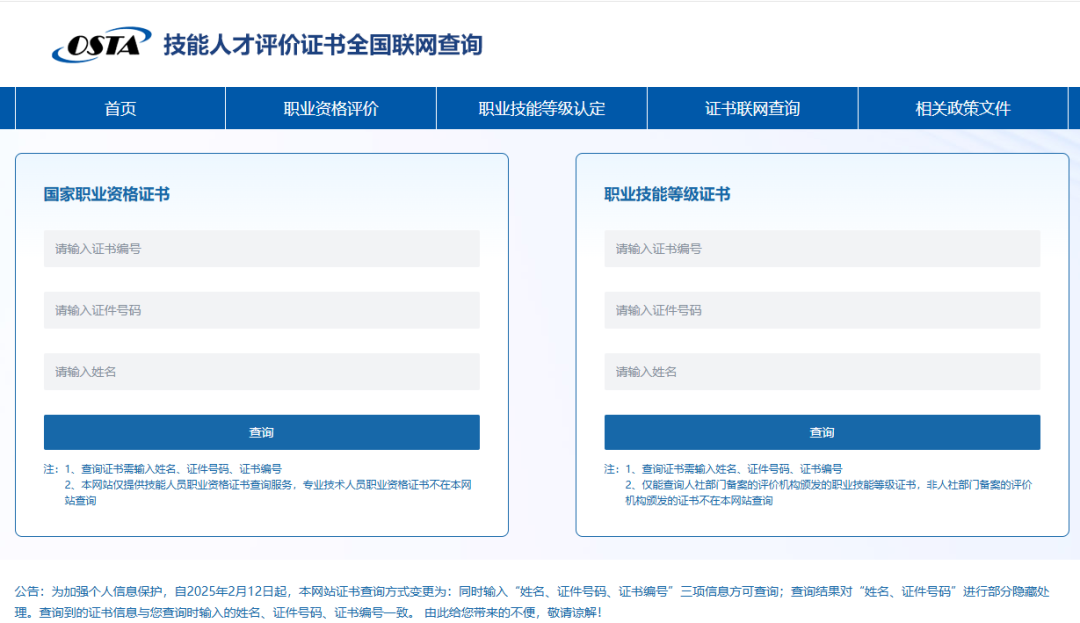1080x623 pixels.
Task: Click the 查询 button under 职业技能等级证书
Action: [x=822, y=432]
